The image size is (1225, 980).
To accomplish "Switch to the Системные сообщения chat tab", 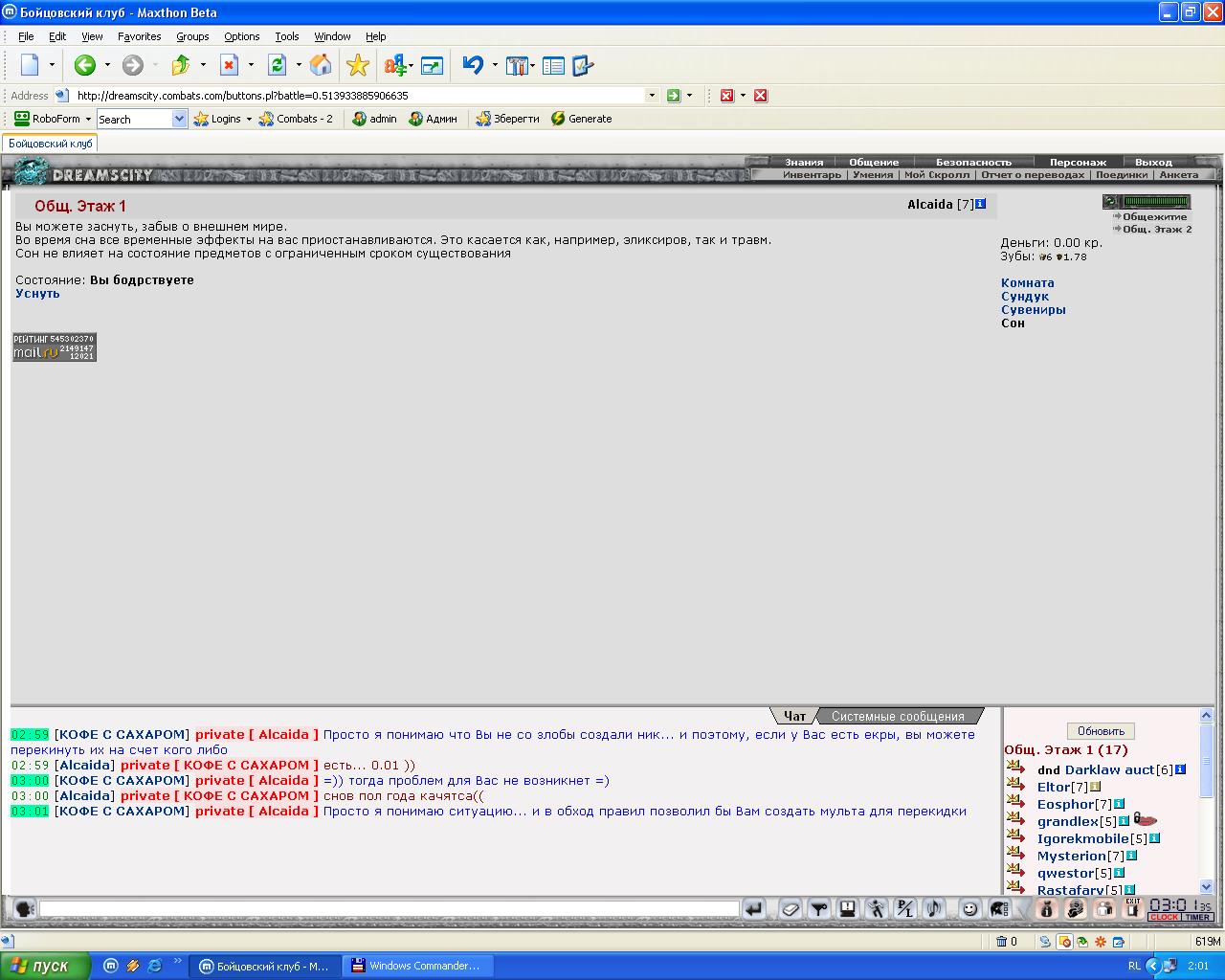I will (x=898, y=716).
